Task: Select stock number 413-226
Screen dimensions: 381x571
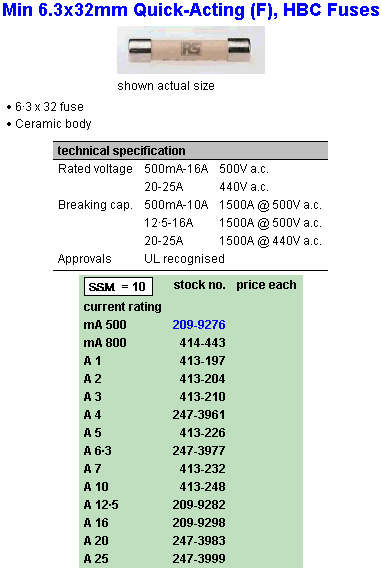Action: pyautogui.click(x=203, y=433)
